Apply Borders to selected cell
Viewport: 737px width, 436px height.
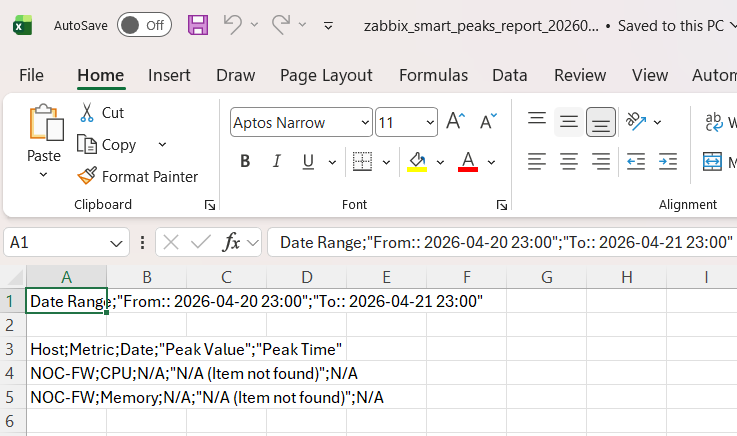(362, 161)
